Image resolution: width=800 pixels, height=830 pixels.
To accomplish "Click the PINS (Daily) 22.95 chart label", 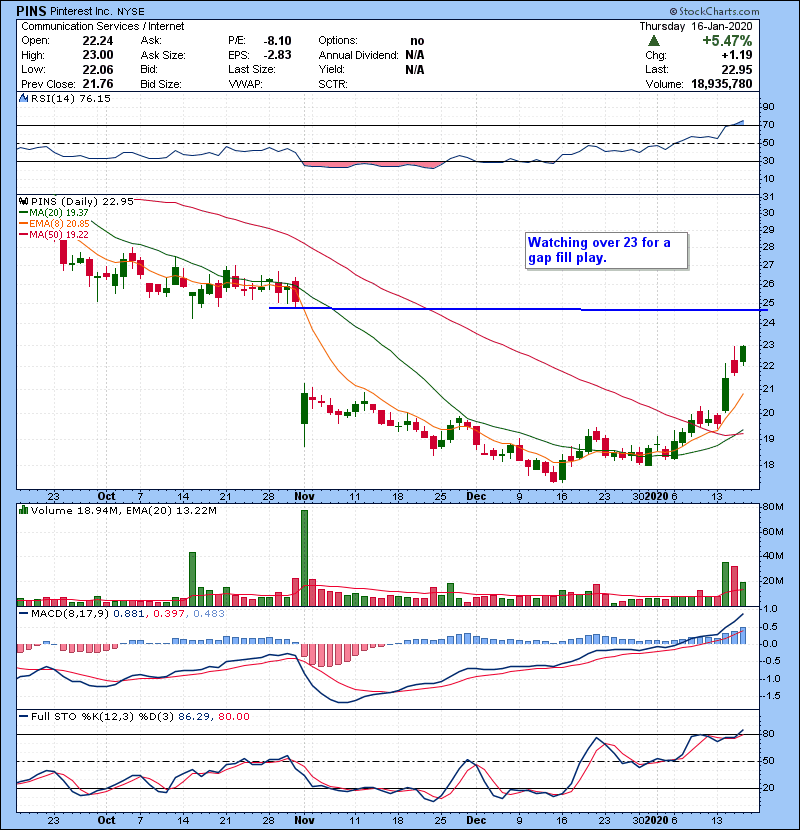I will (x=82, y=201).
